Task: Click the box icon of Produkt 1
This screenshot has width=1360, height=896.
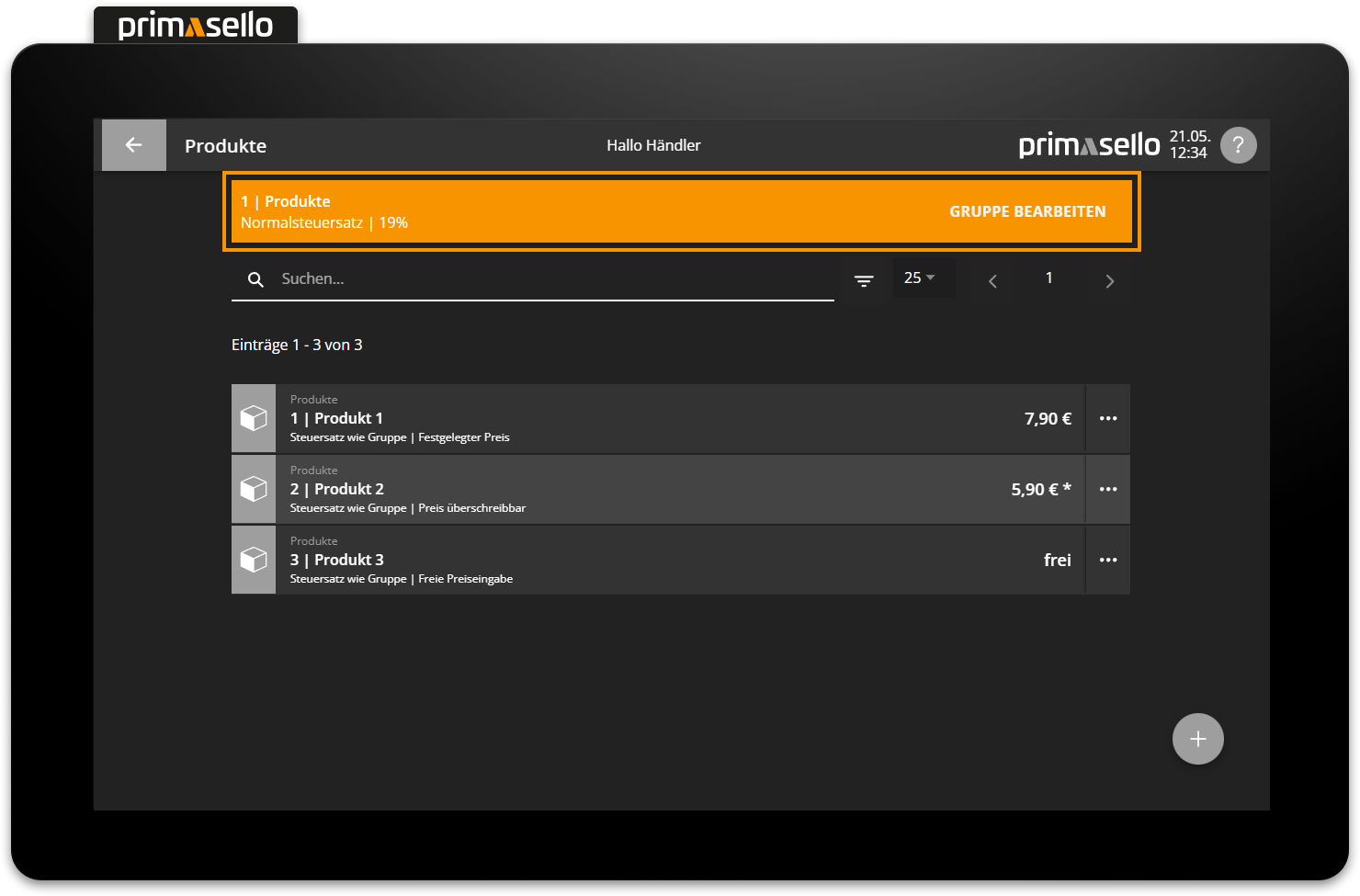Action: click(254, 419)
